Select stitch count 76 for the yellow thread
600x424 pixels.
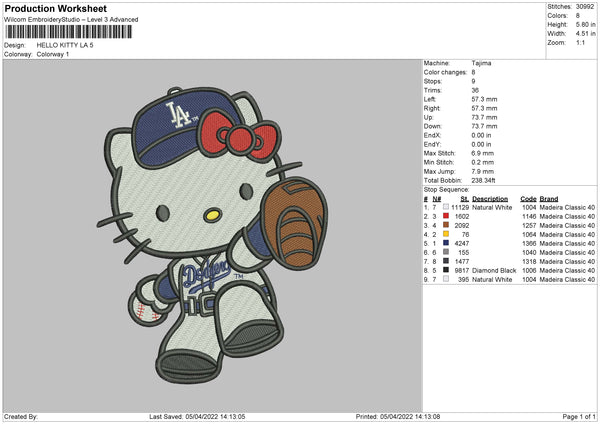pyautogui.click(x=465, y=235)
